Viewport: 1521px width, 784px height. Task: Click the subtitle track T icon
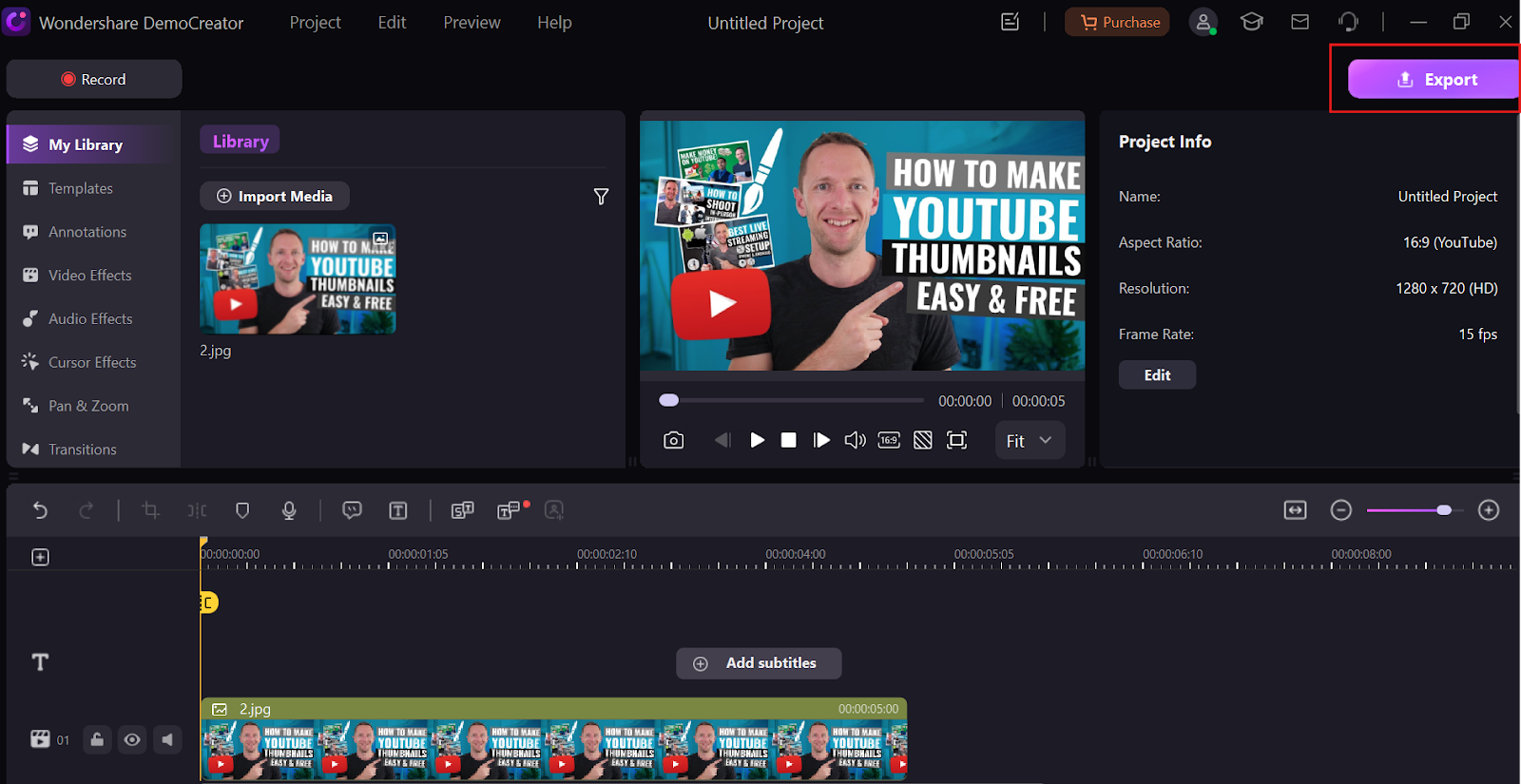click(40, 662)
